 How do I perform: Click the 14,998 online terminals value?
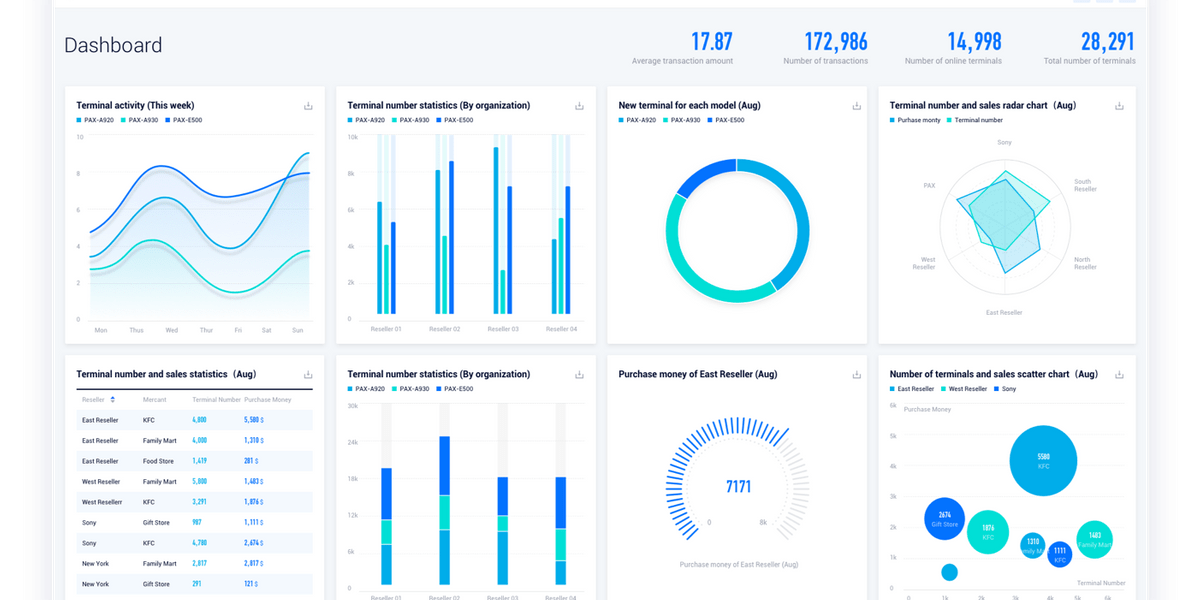(975, 41)
